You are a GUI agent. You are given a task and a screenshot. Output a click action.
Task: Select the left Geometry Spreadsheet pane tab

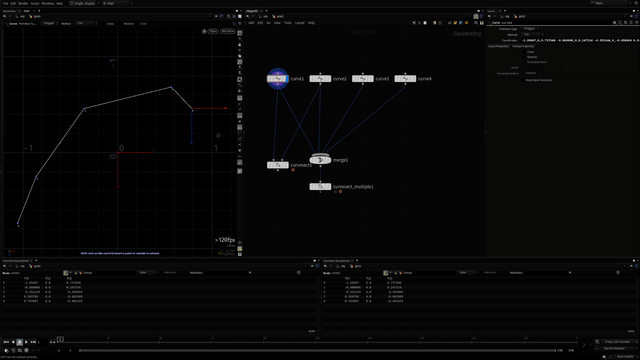(16, 261)
